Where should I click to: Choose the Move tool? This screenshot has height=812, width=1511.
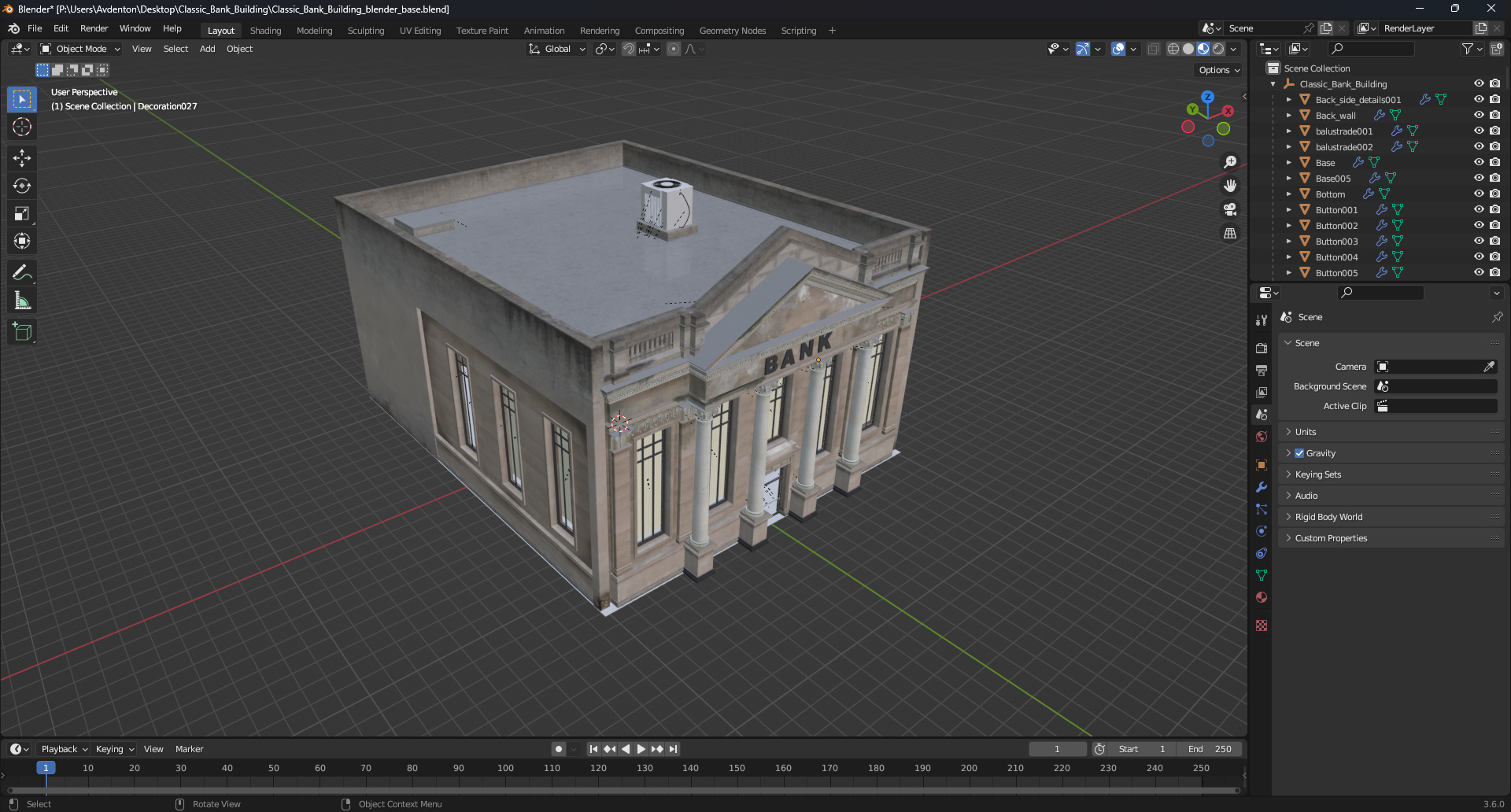pos(22,158)
